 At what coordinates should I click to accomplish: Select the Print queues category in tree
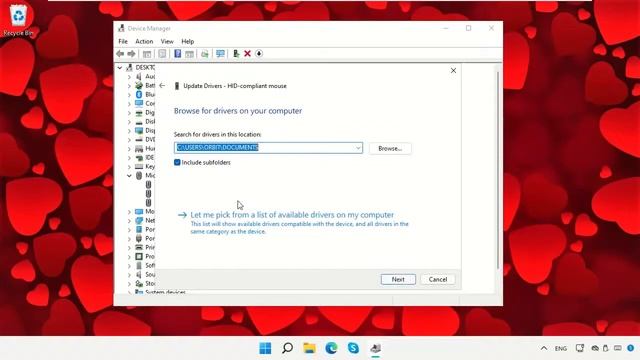[145, 247]
